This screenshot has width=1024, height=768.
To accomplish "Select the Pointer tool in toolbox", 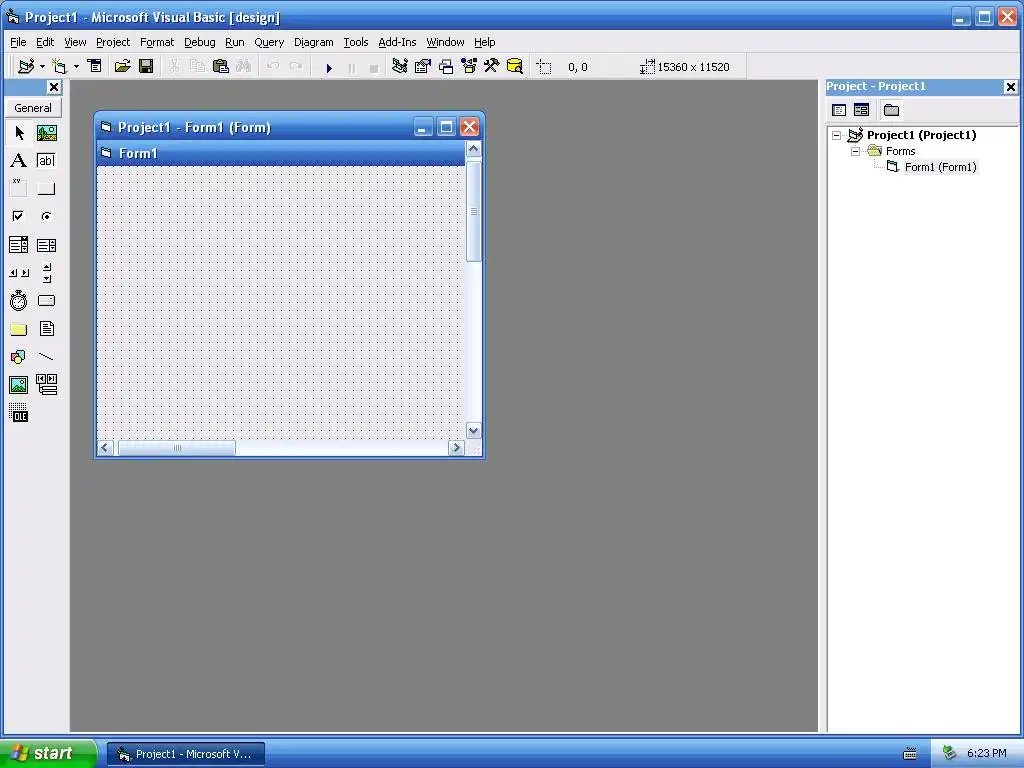I will 19,133.
